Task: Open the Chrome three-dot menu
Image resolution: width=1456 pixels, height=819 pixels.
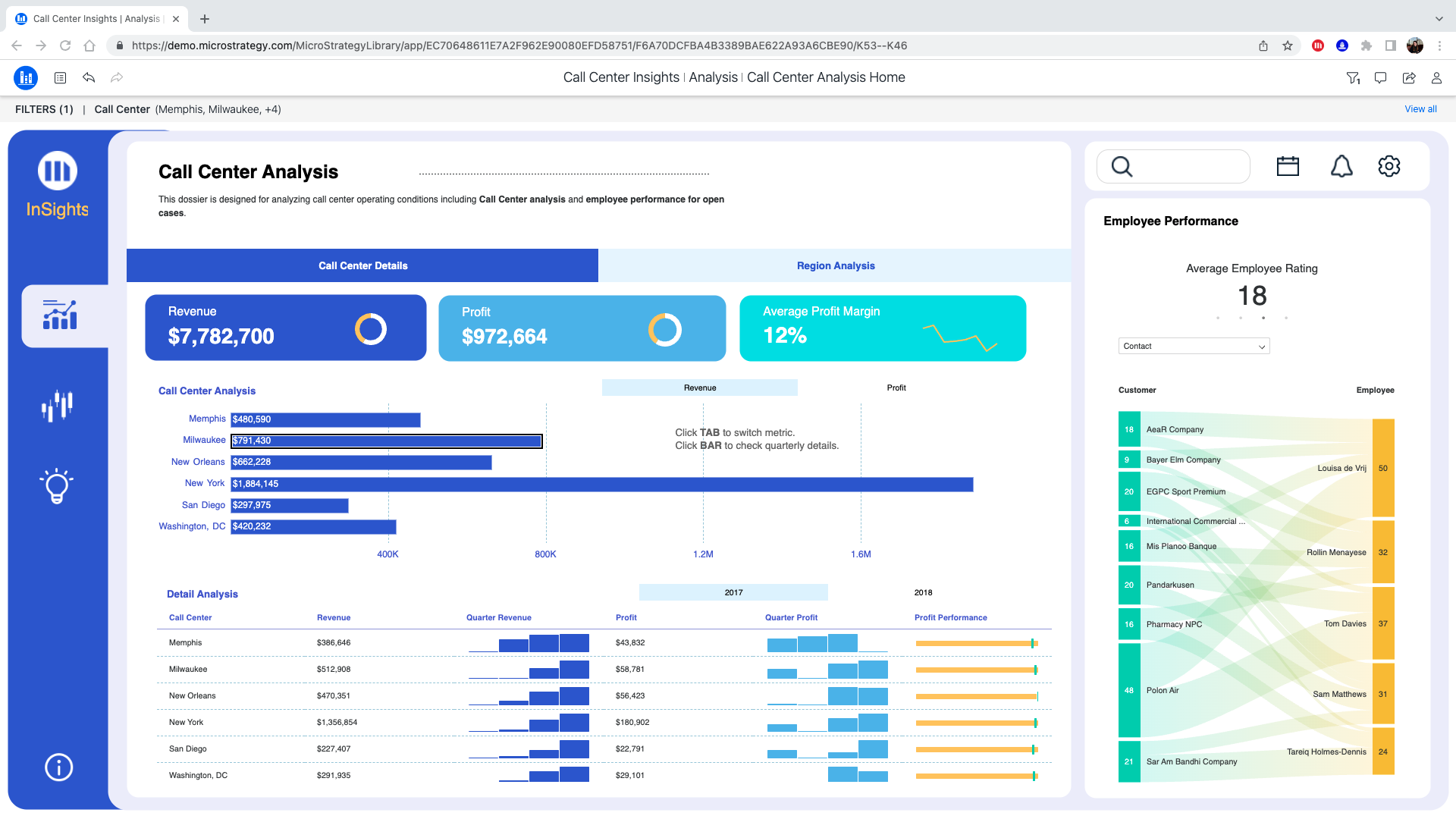Action: click(1439, 45)
